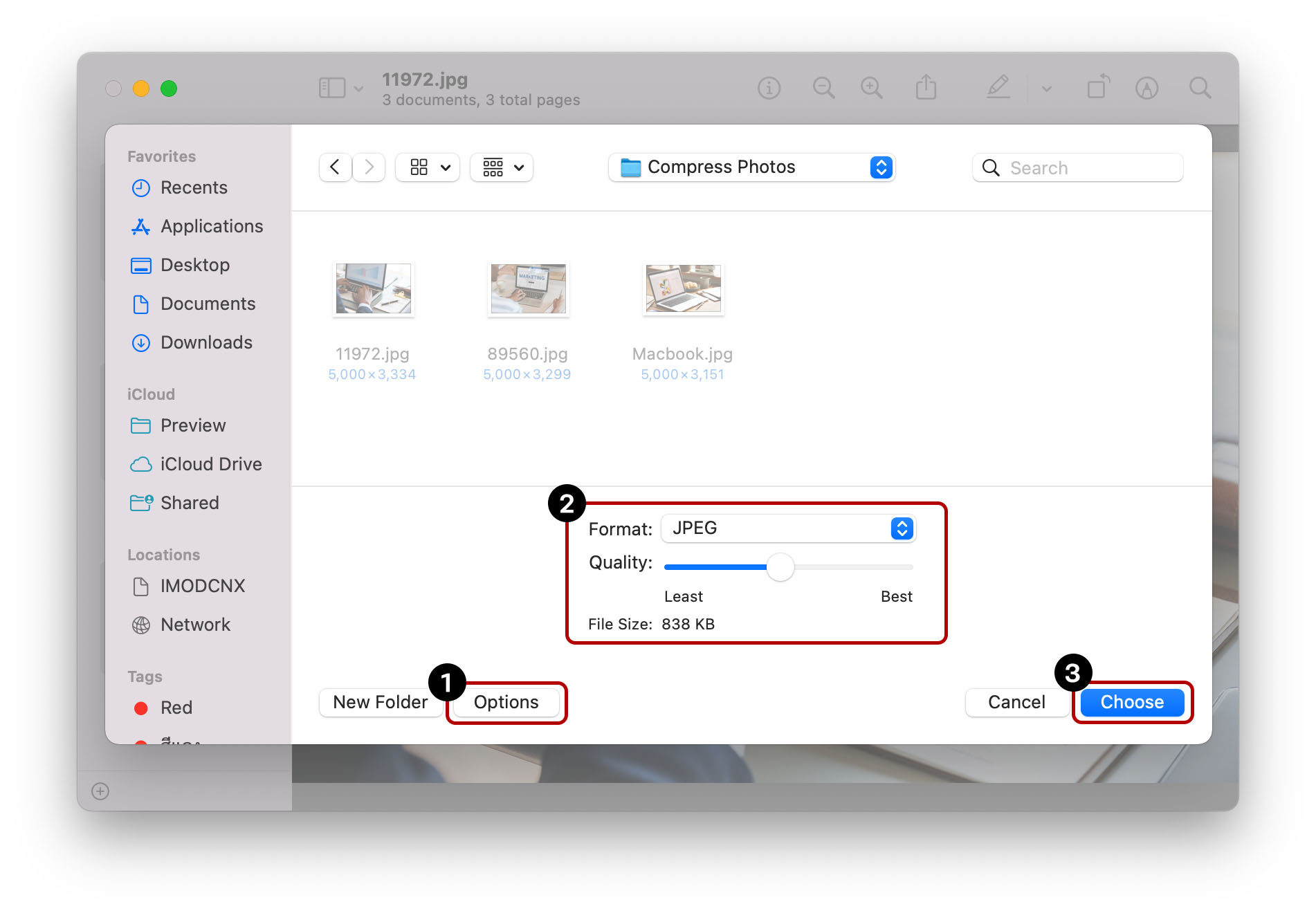Viewport: 1316px width, 913px height.
Task: Click the add plus icon at bottom left
Action: tap(100, 791)
